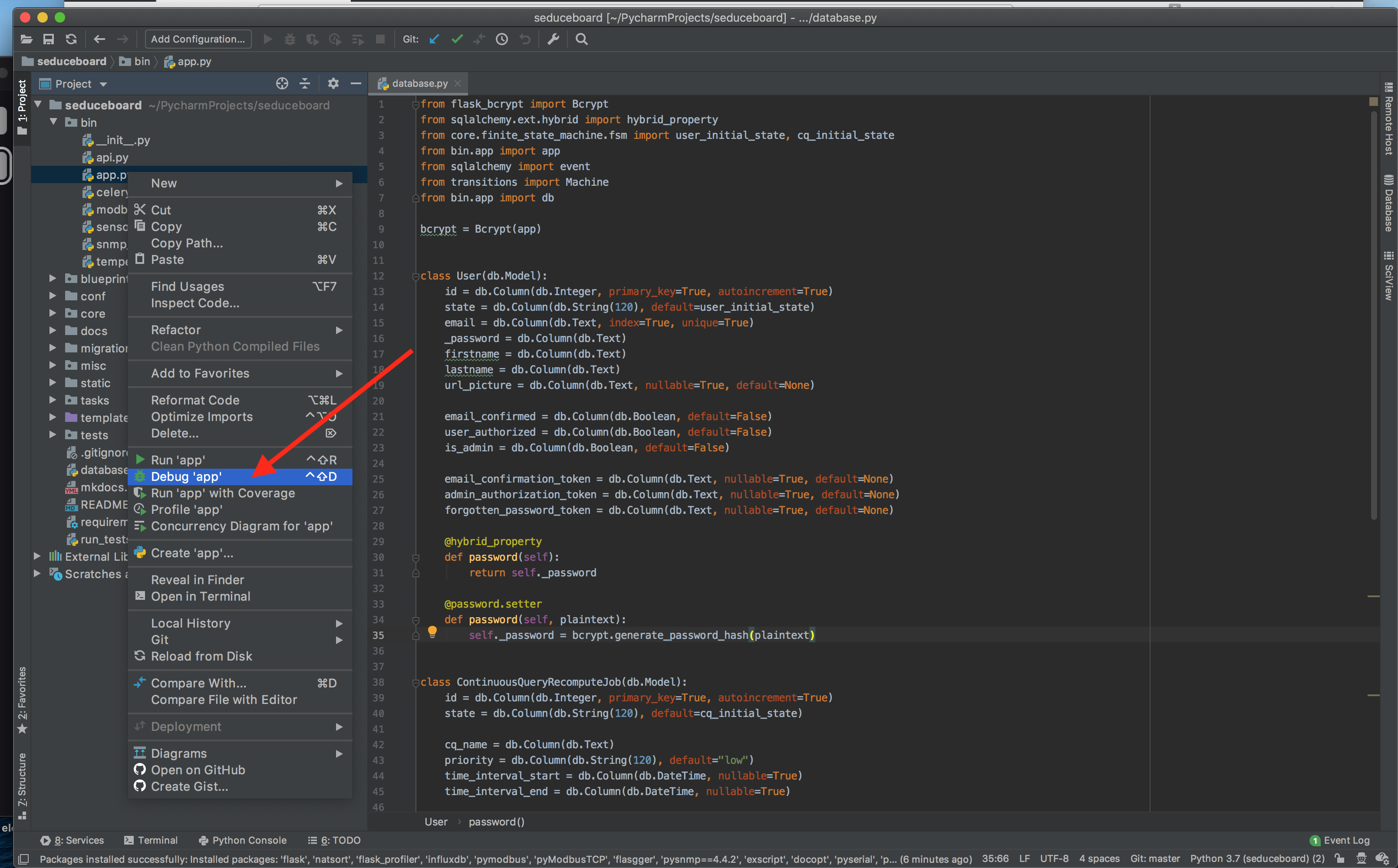Click the Search Everywhere magnifier icon
This screenshot has height=868, width=1398.
pyautogui.click(x=582, y=39)
